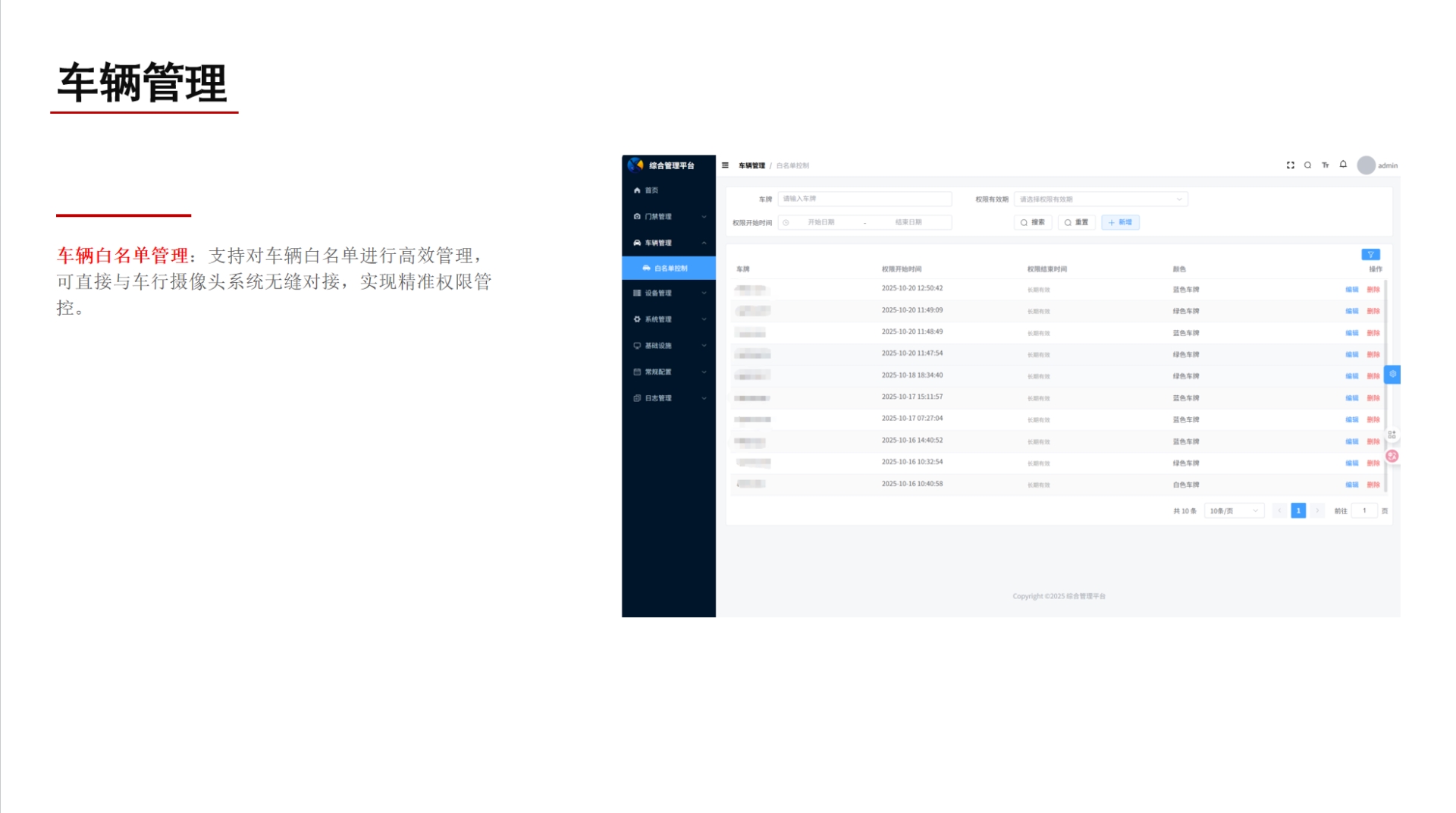Viewport: 1456px width, 813px height.
Task: Collapse the 车辆管理 sidebar section
Action: pyautogui.click(x=658, y=243)
